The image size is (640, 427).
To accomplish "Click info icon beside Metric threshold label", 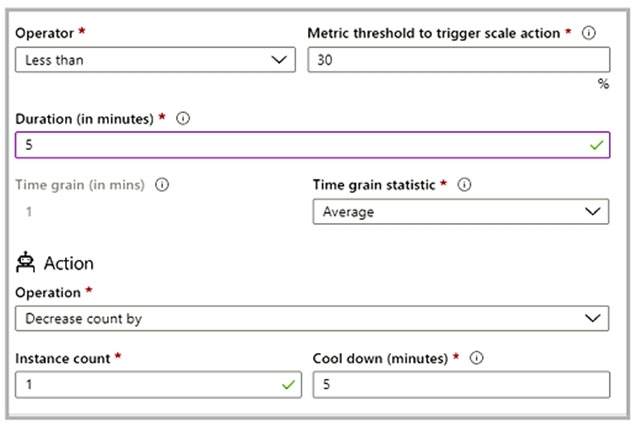I will click(589, 33).
